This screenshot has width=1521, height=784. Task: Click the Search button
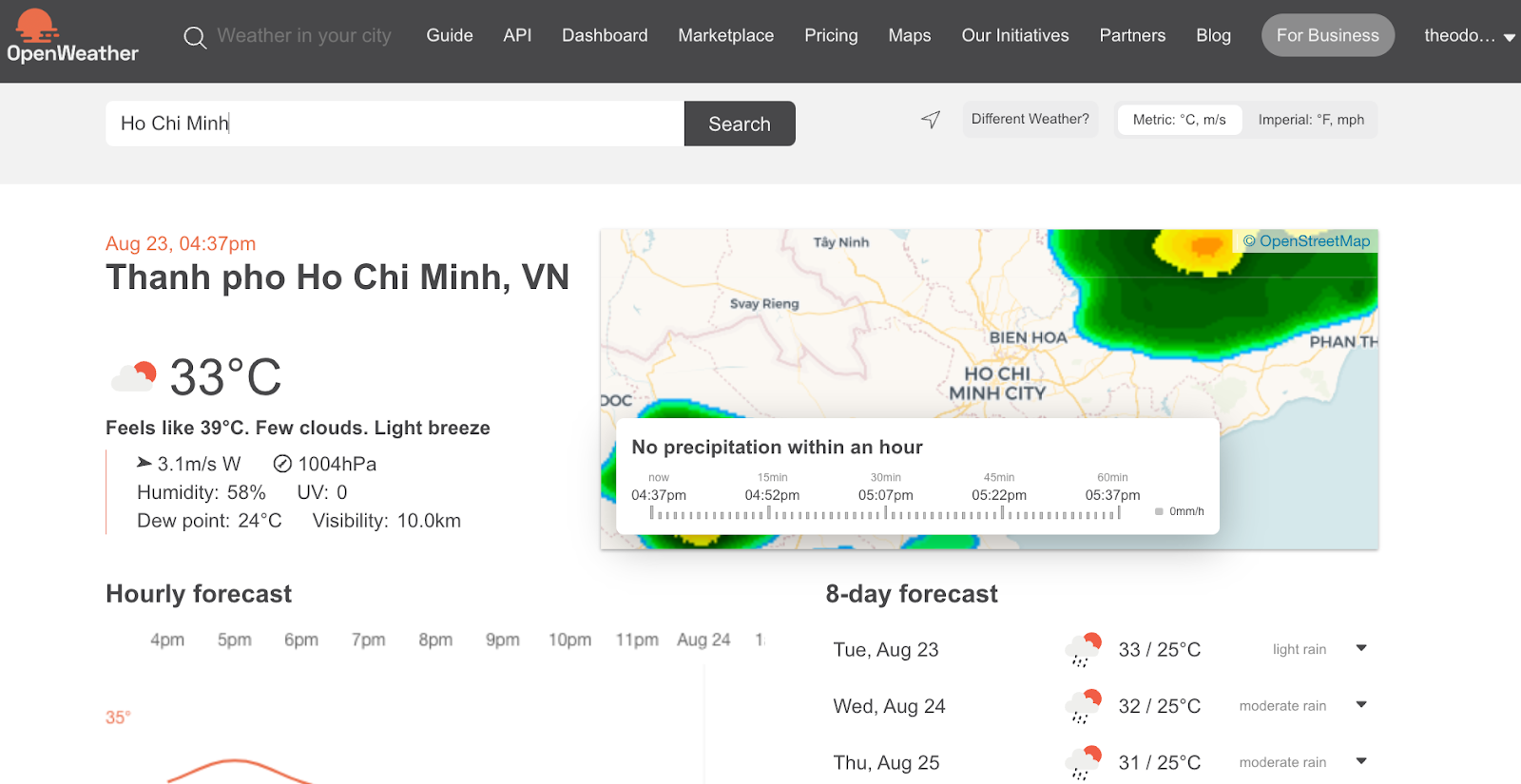[740, 124]
